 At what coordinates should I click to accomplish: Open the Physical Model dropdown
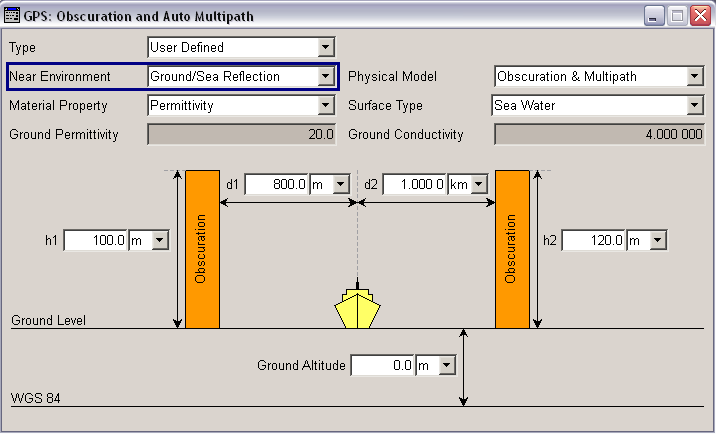coord(694,76)
